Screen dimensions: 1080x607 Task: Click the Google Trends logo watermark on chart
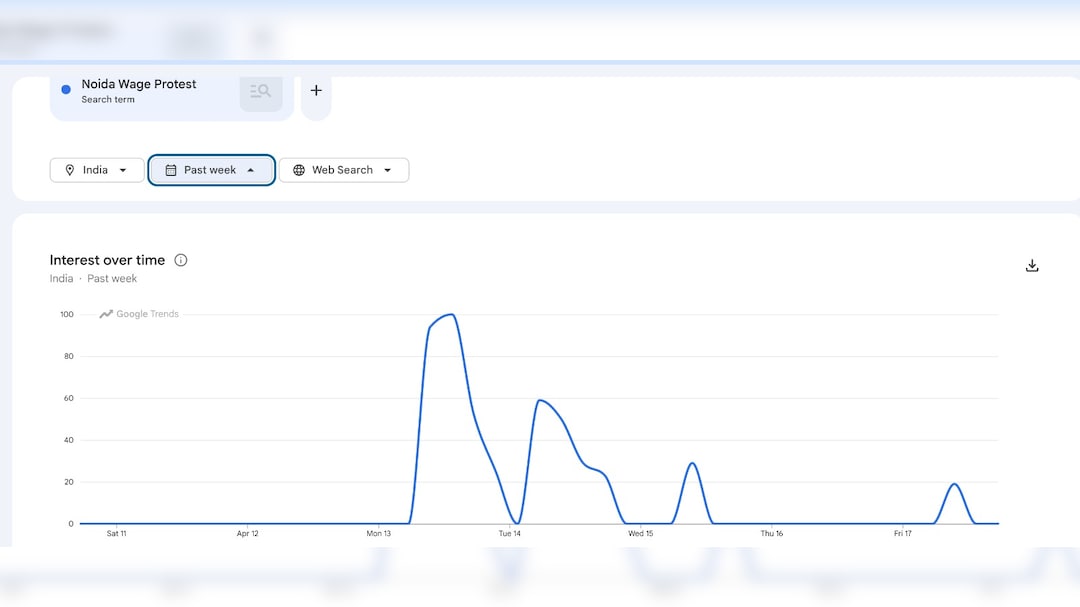(x=139, y=314)
